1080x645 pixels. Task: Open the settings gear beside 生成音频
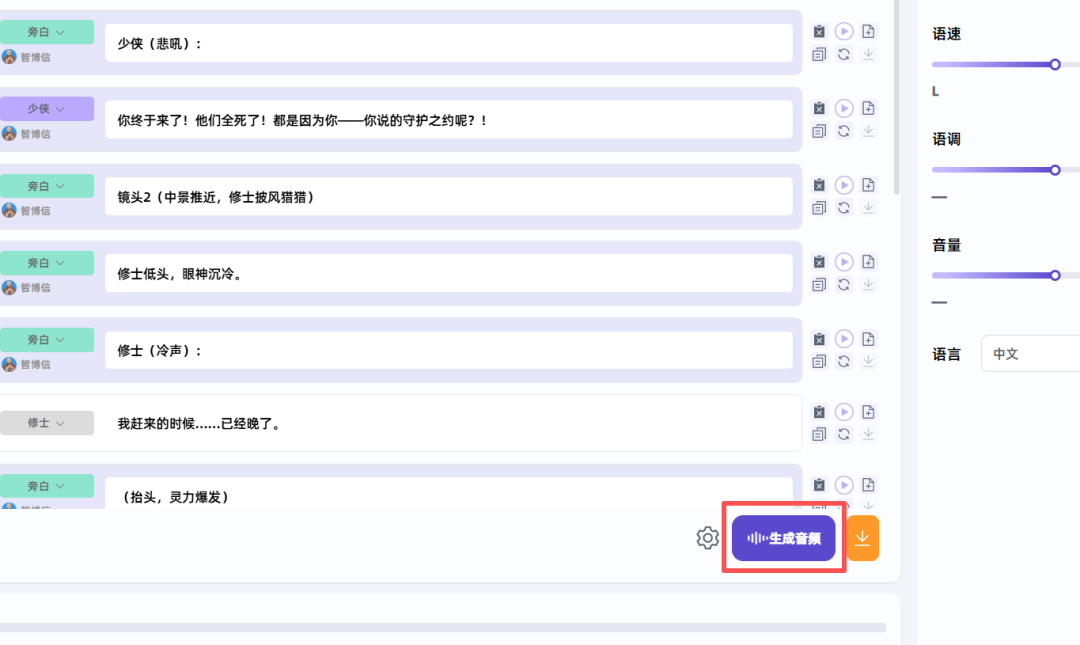point(707,538)
